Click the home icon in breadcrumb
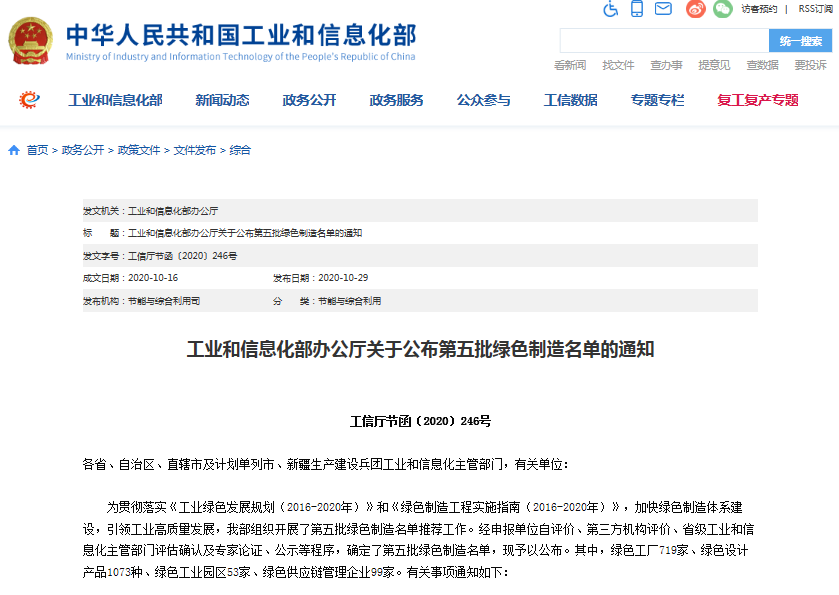The width and height of the screenshot is (839, 595). [x=14, y=150]
